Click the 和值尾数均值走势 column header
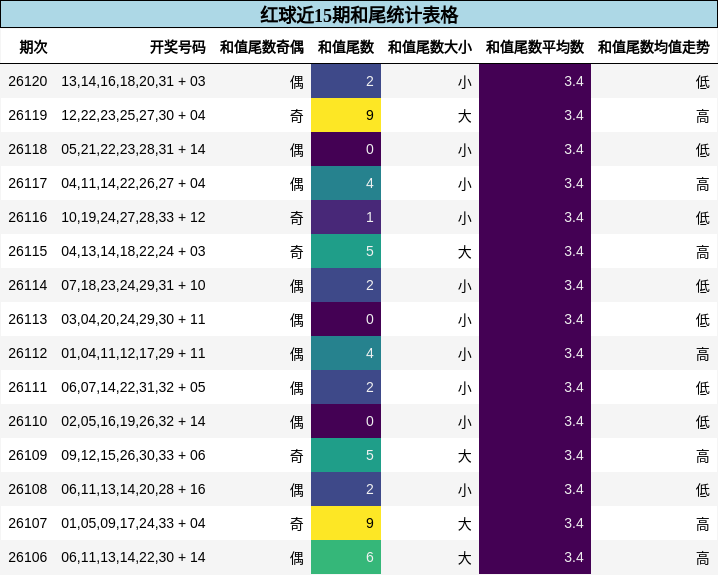This screenshot has width=718, height=575. [x=654, y=47]
